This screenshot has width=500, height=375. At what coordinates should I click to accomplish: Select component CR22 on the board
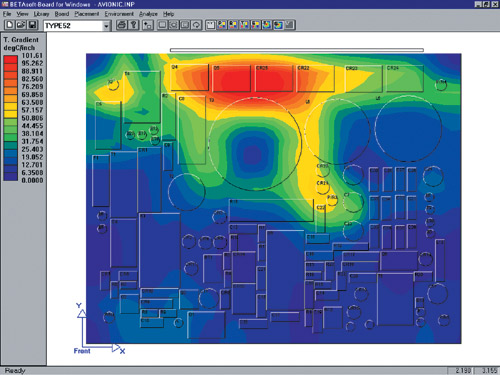point(315,78)
